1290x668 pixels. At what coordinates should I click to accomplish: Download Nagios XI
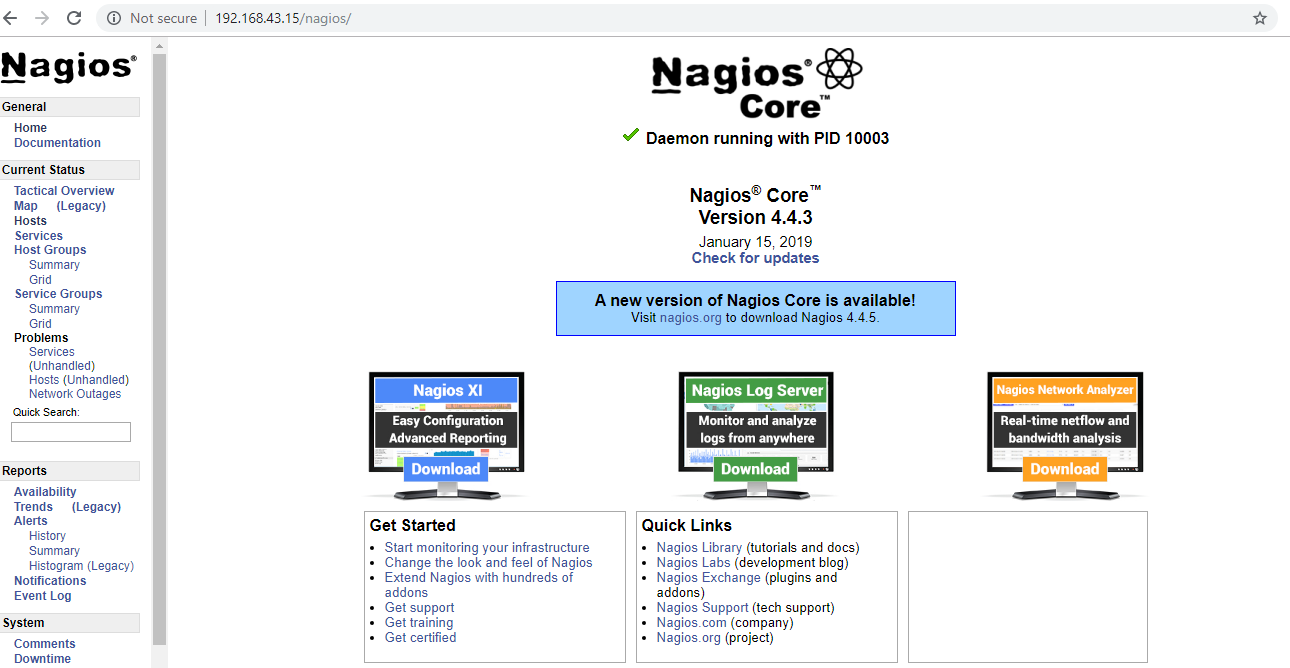click(446, 468)
